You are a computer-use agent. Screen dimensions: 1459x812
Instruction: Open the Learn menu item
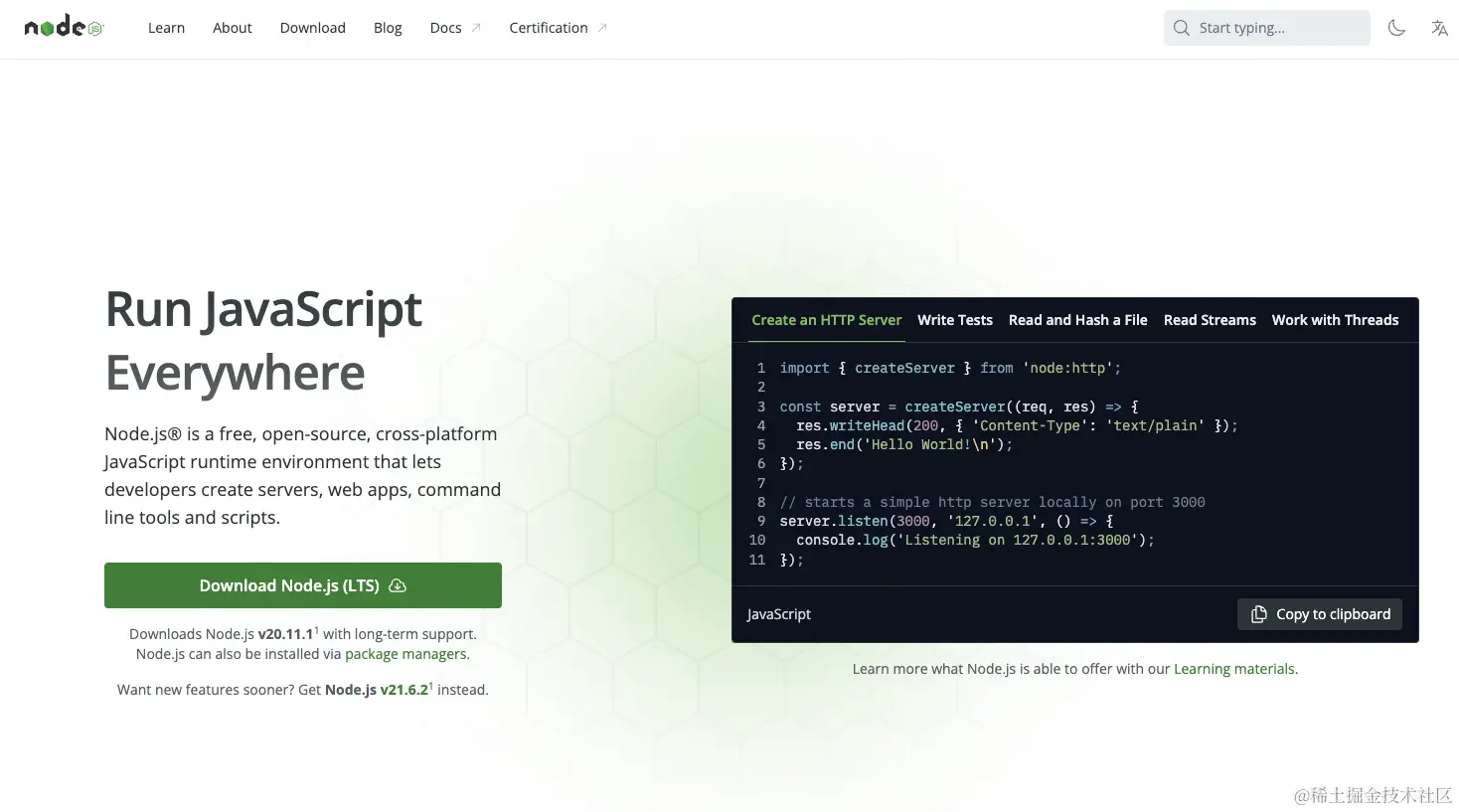[166, 28]
